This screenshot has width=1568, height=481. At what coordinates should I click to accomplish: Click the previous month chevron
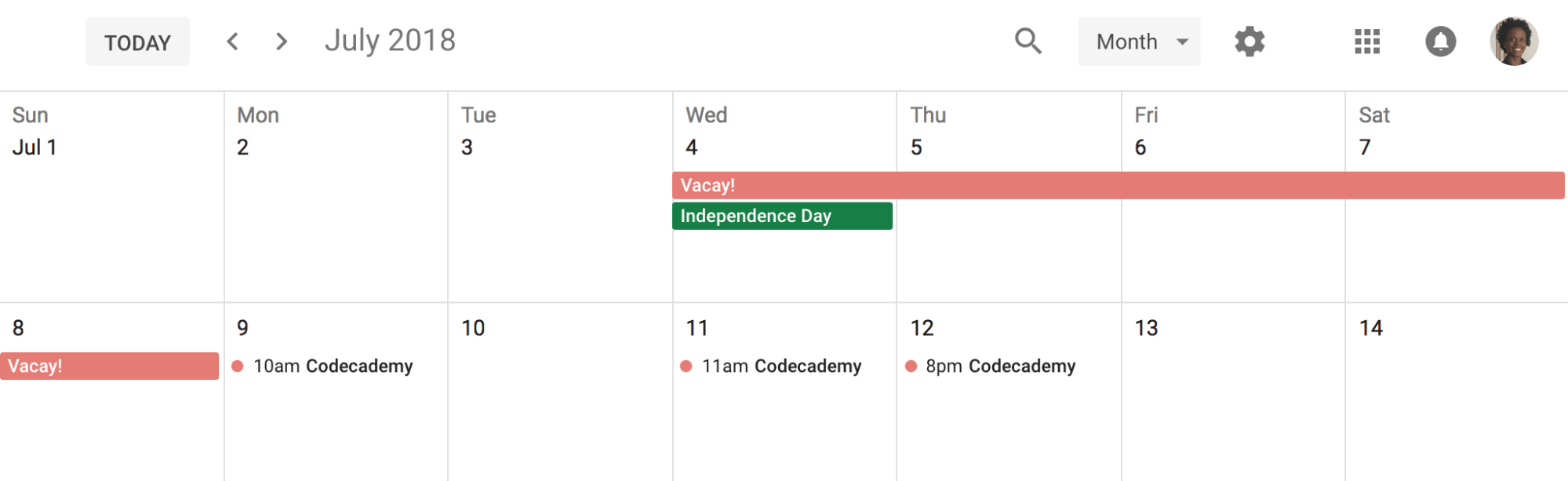tap(232, 41)
